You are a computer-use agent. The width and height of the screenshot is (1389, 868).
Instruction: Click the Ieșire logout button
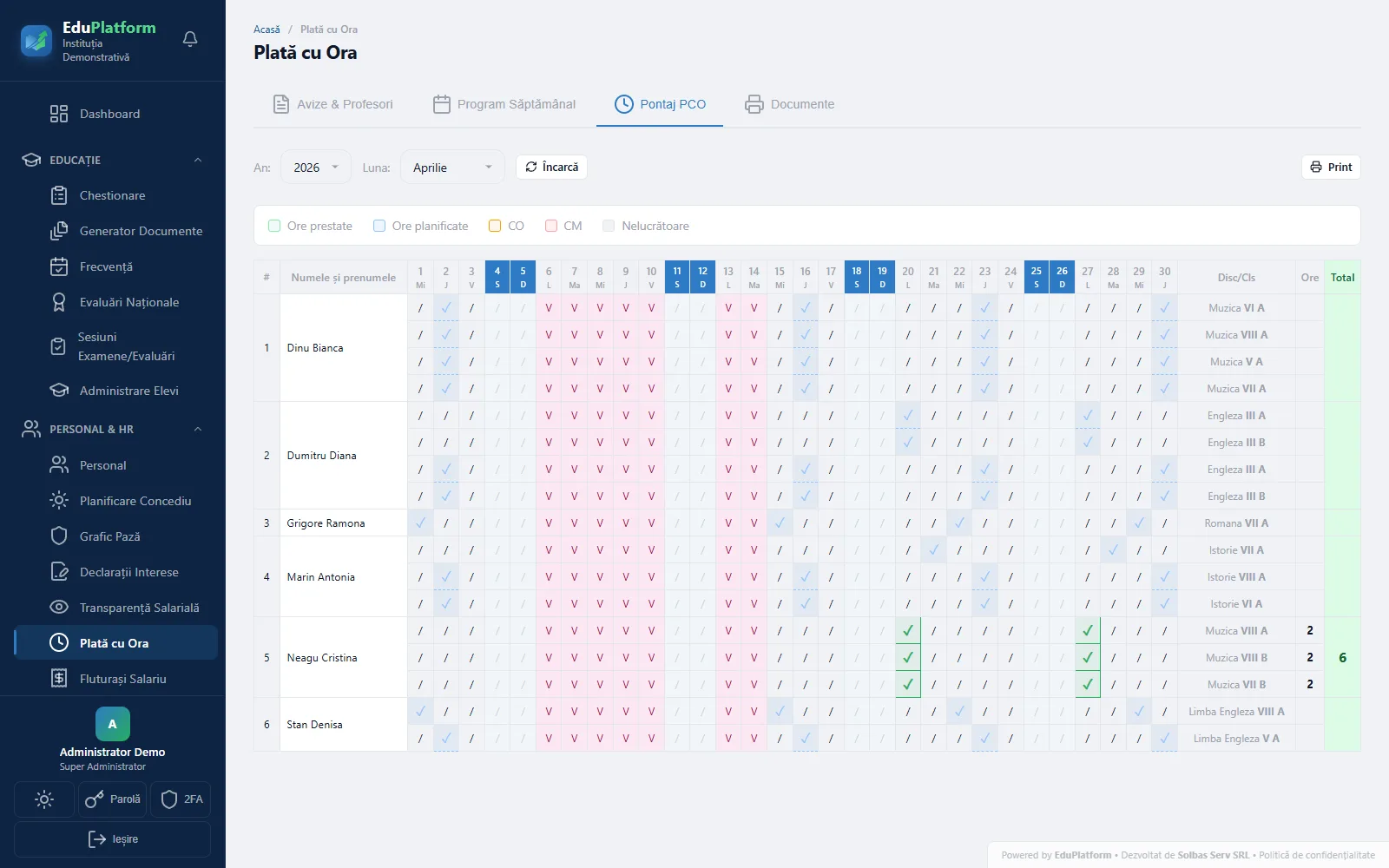click(113, 839)
